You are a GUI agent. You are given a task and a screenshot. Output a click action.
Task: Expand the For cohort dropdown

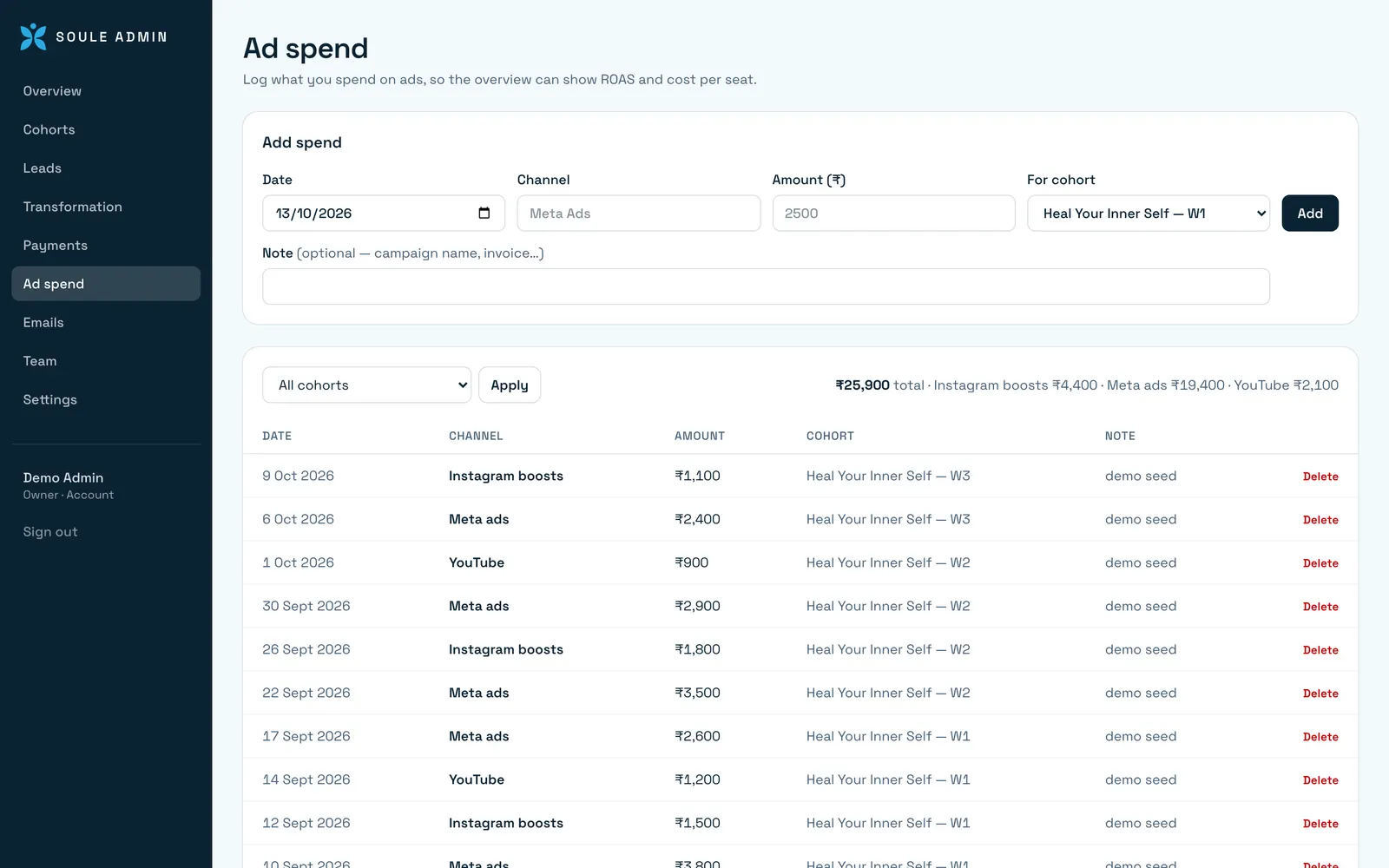tap(1149, 214)
